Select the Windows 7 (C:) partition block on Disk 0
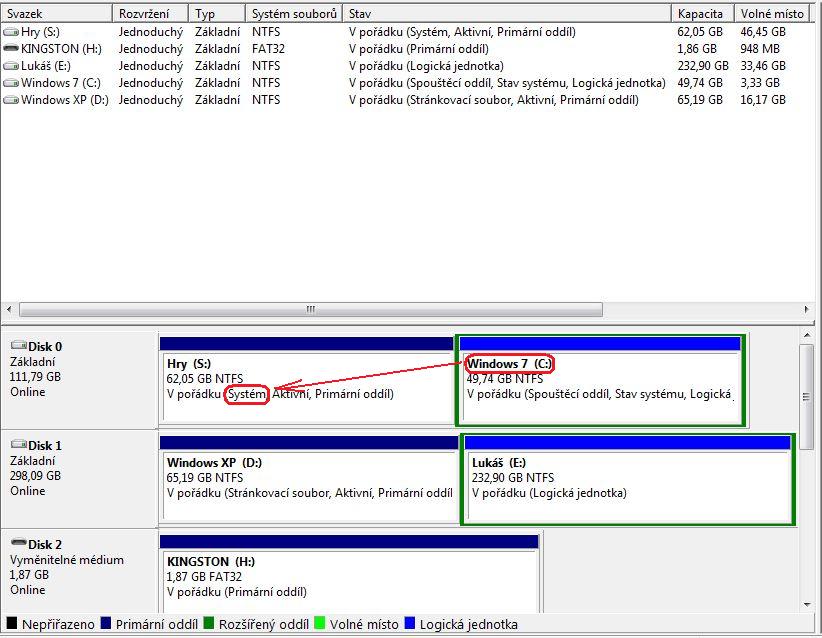This screenshot has width=822, height=638. (x=601, y=380)
